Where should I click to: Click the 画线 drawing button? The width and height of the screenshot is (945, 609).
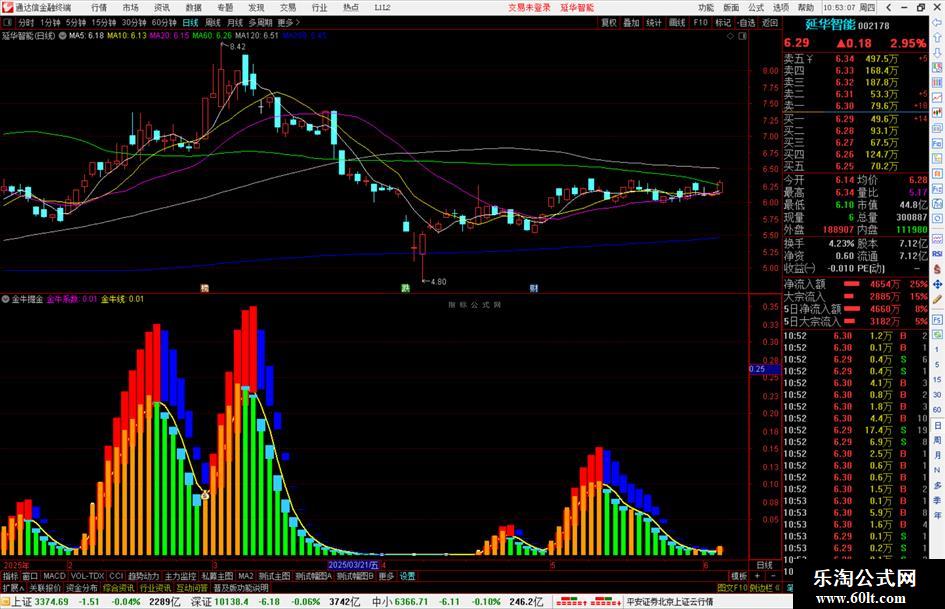click(x=677, y=23)
